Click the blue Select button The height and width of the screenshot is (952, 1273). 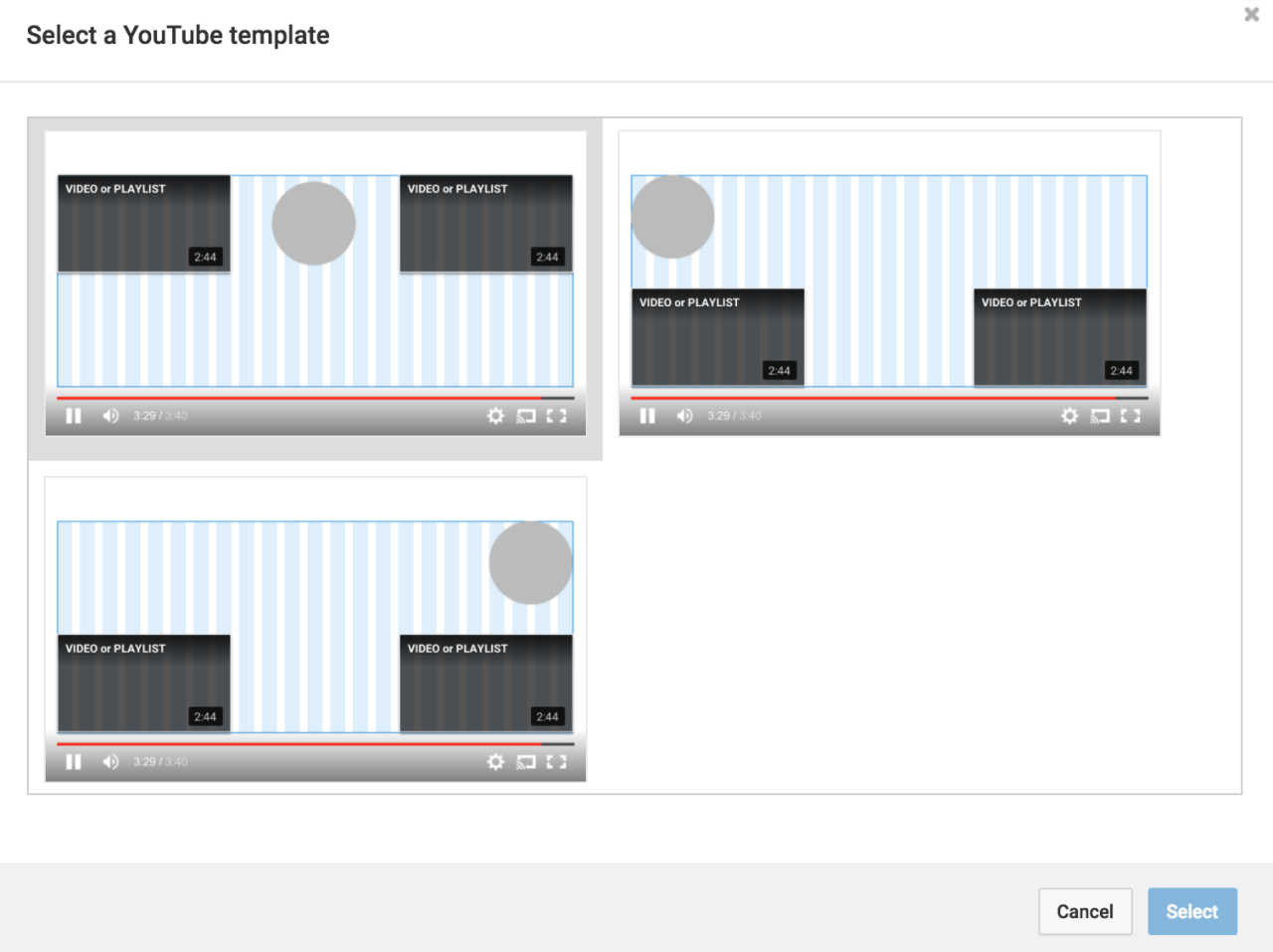coord(1191,911)
